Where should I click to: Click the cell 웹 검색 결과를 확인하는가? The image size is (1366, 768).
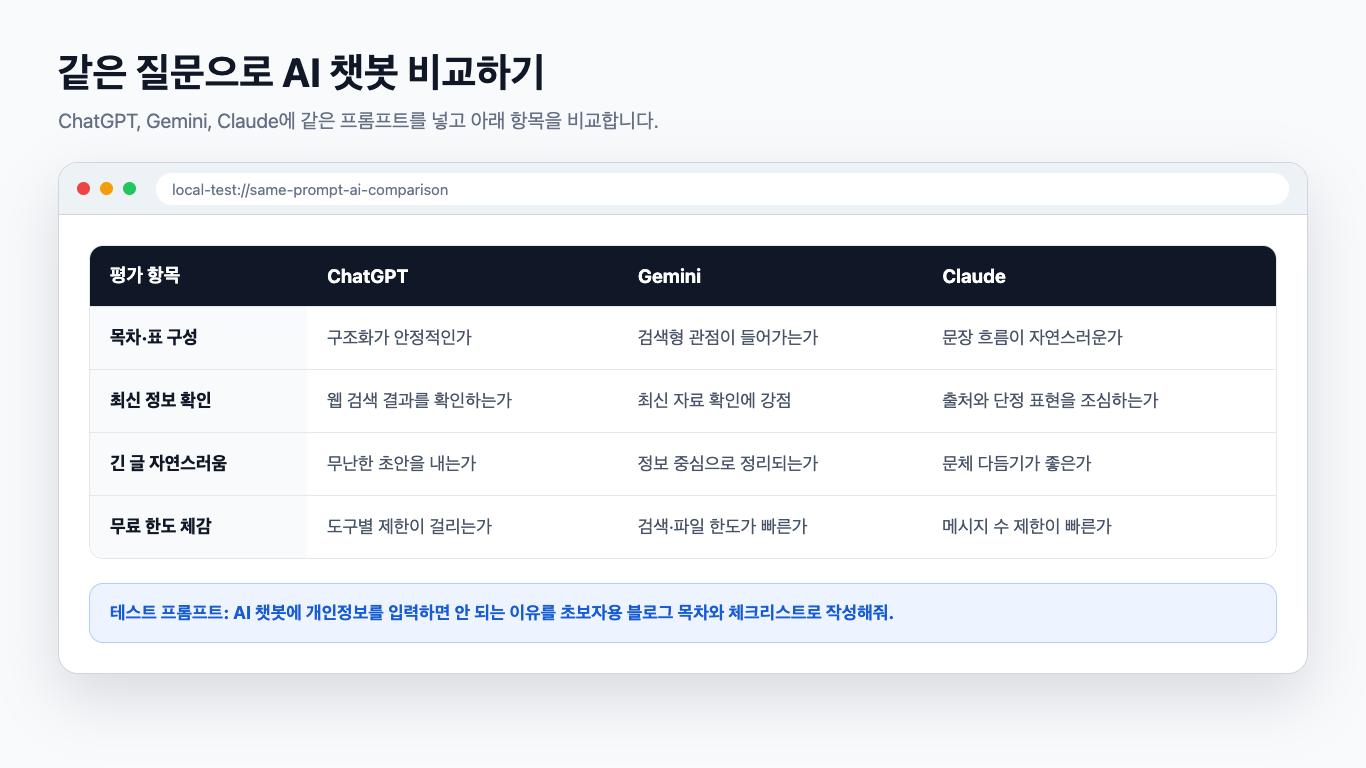[462, 401]
